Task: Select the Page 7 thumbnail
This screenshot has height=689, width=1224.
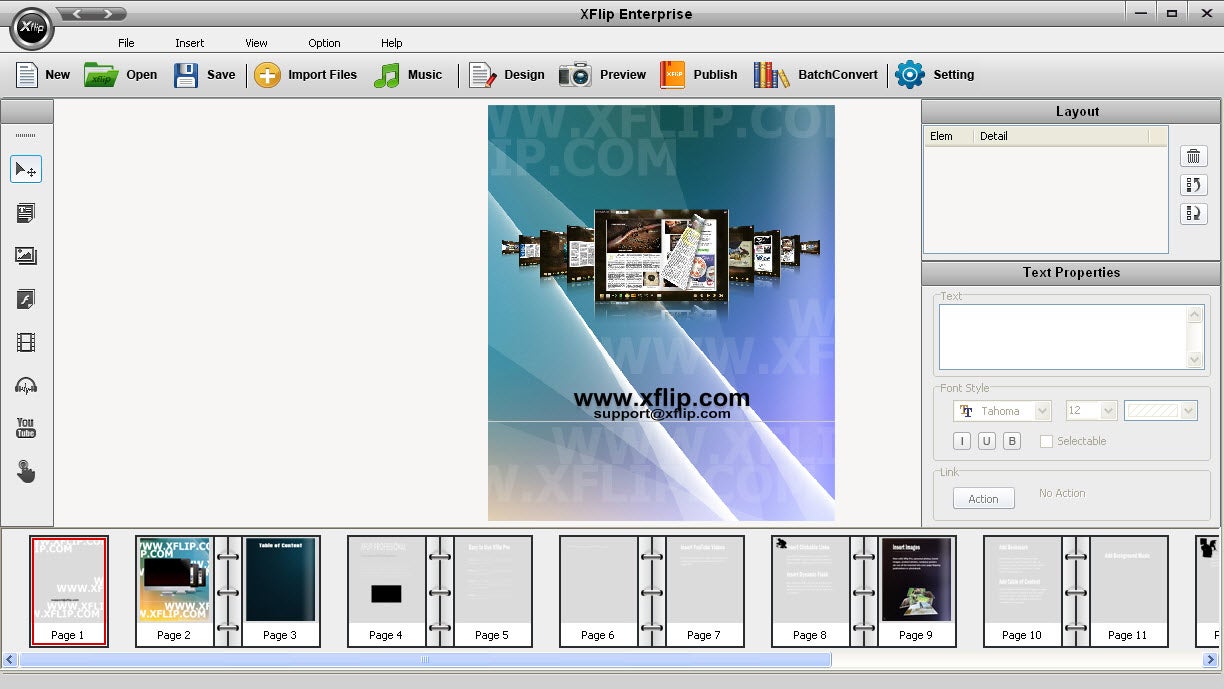Action: [704, 591]
